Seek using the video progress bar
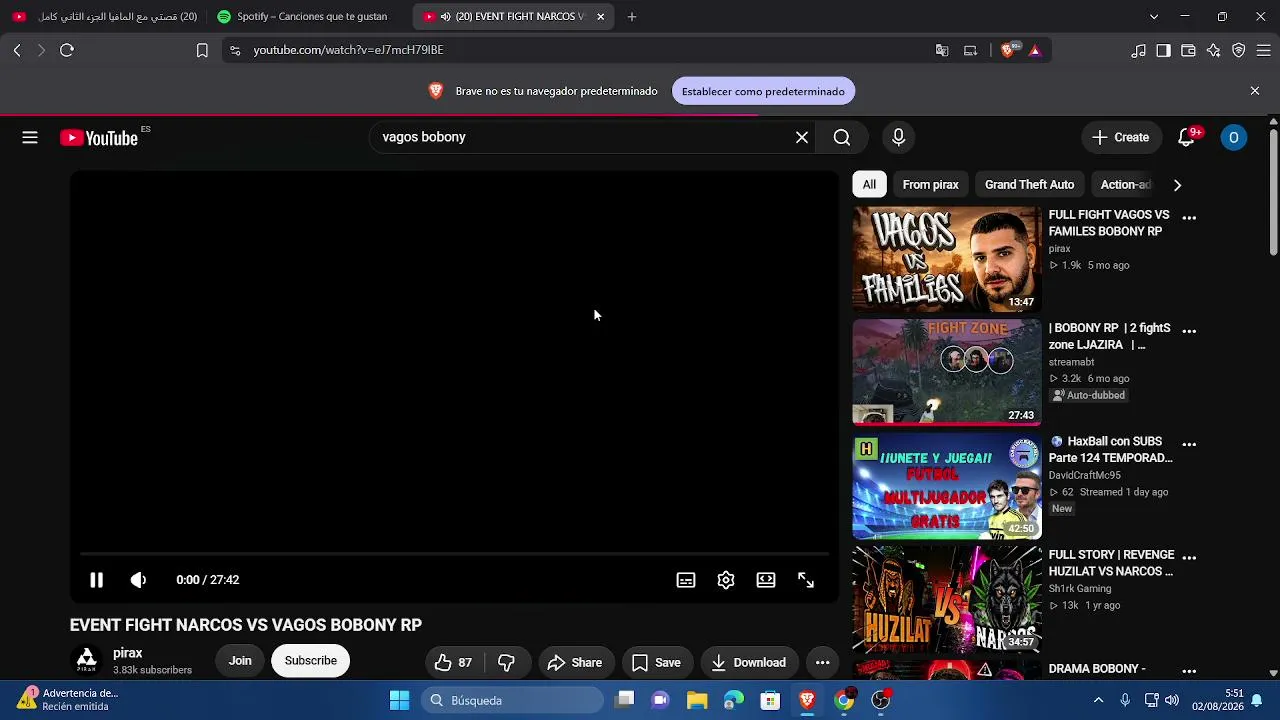1280x720 pixels. click(x=455, y=553)
